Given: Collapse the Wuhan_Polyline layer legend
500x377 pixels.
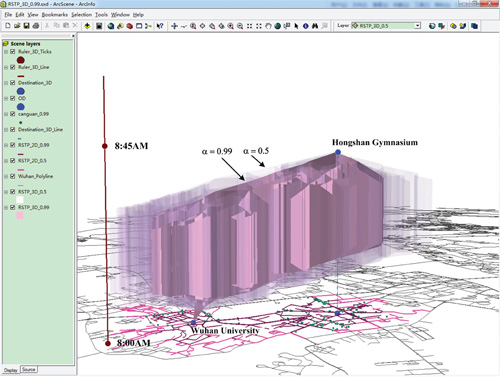Looking at the screenshot, I should click(x=6, y=176).
